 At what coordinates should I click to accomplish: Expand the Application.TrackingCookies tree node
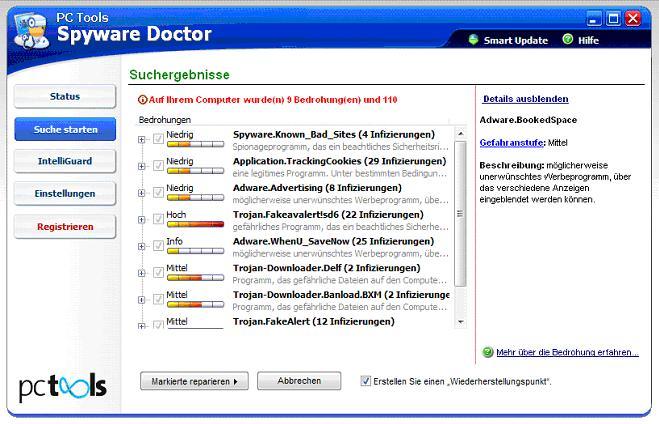pos(142,166)
